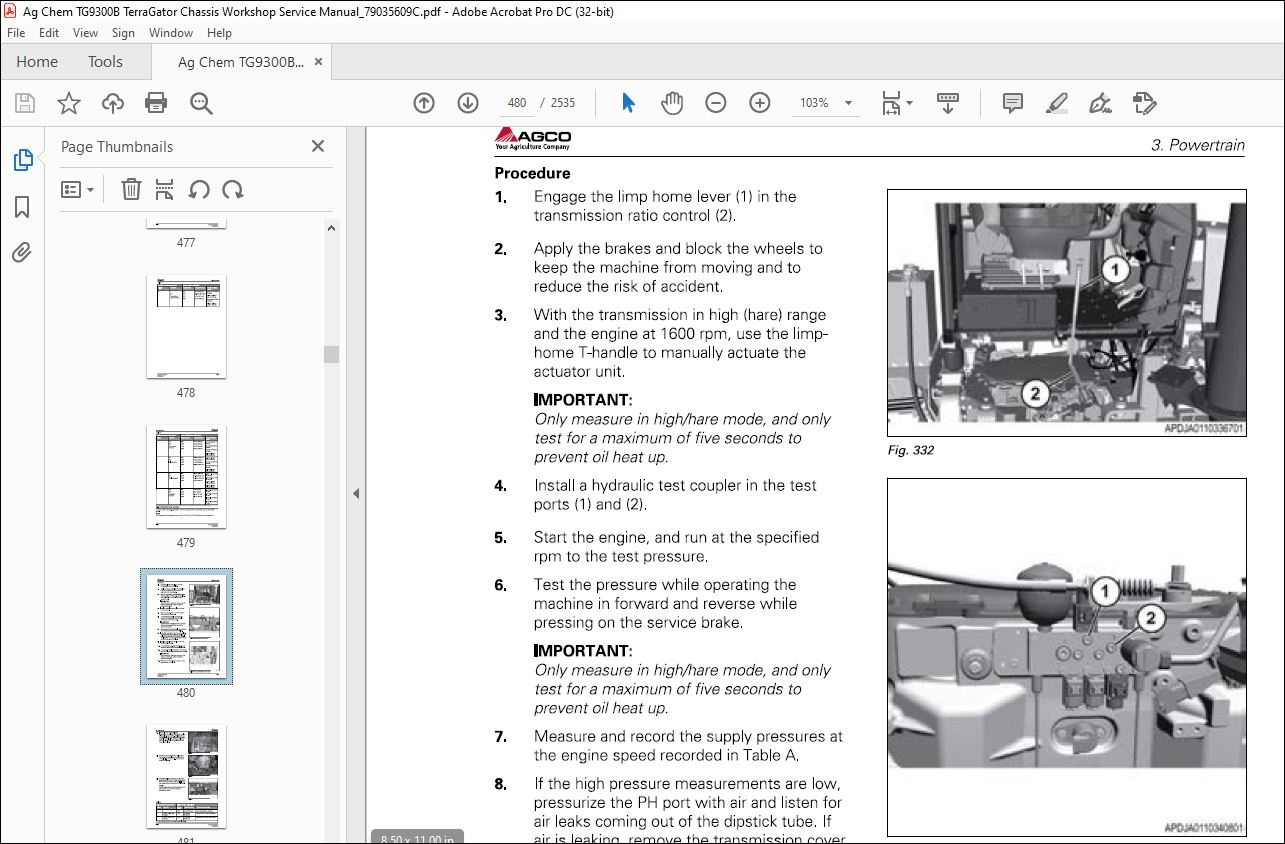Open the Bookmarks side panel
The height and width of the screenshot is (844, 1285).
click(22, 207)
